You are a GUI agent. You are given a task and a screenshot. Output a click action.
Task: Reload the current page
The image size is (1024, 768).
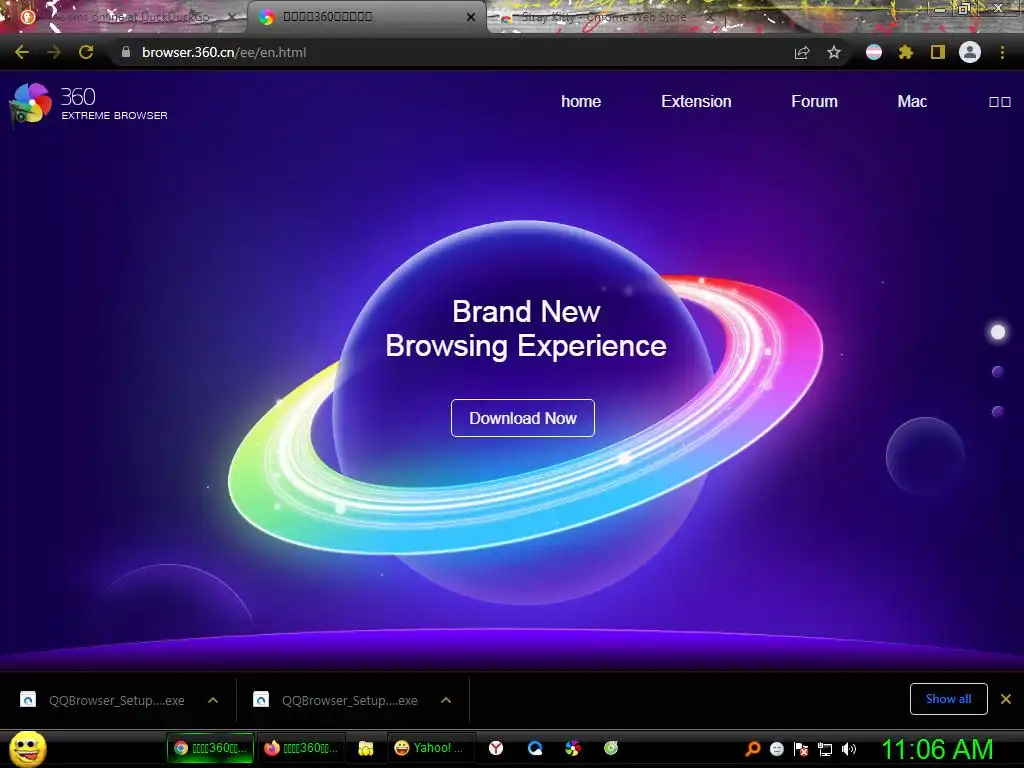point(86,52)
